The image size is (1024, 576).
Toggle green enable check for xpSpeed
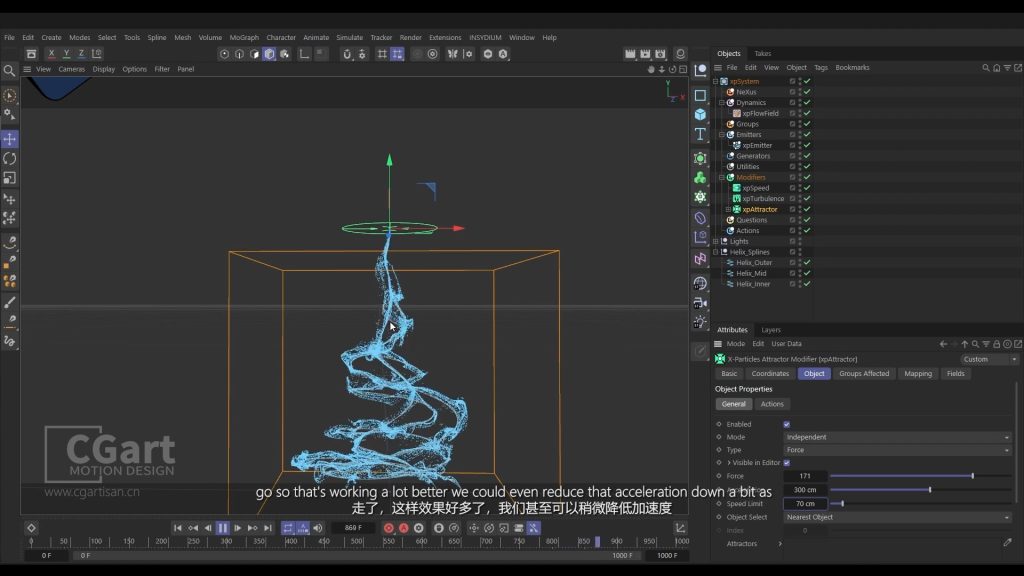tap(807, 188)
